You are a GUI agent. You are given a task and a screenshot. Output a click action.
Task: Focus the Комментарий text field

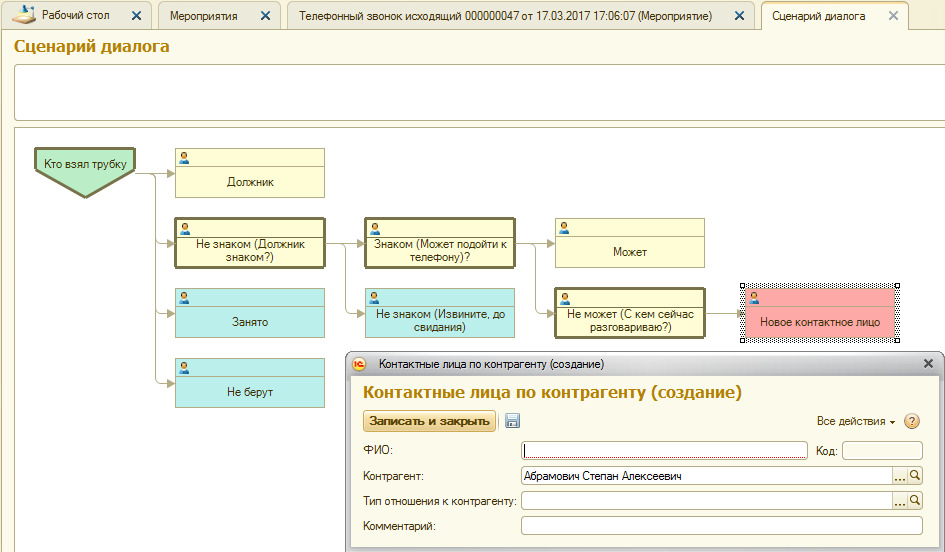click(721, 526)
